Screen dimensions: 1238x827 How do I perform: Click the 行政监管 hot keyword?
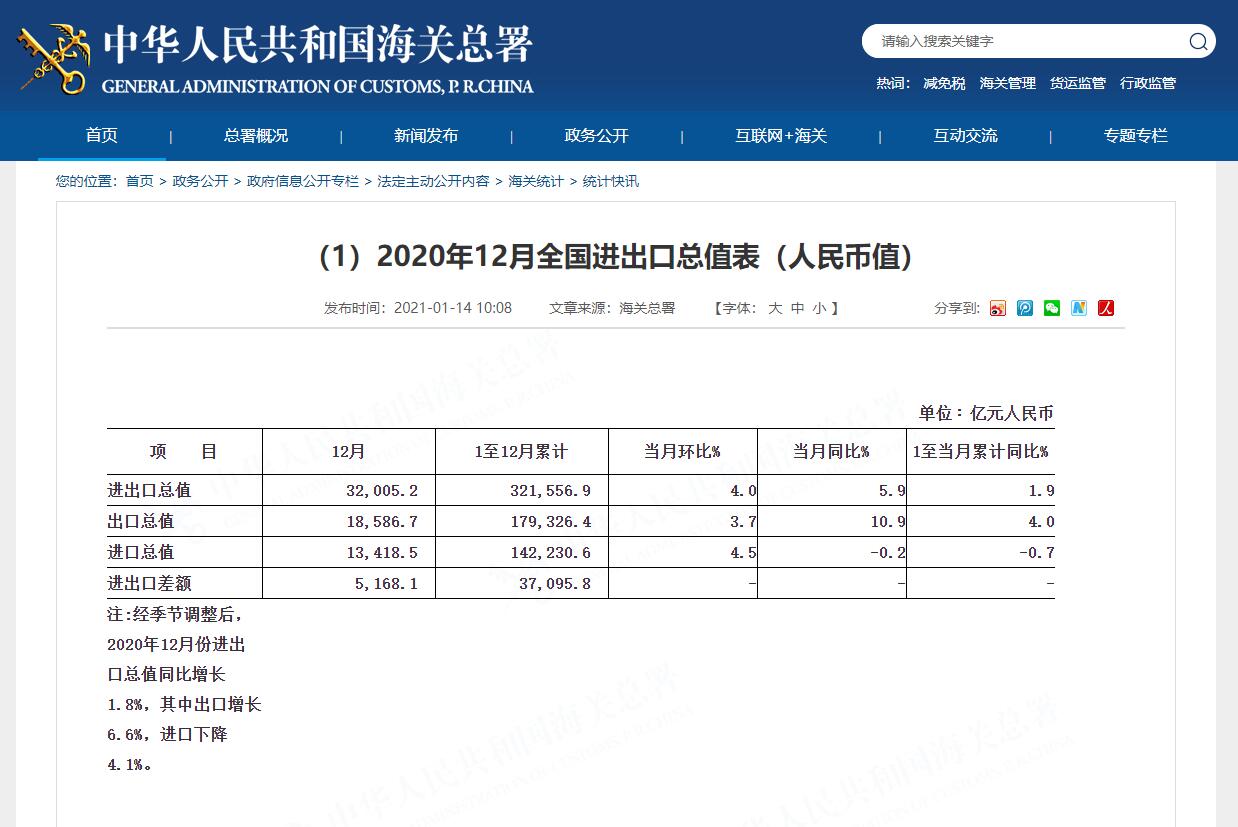(1148, 84)
